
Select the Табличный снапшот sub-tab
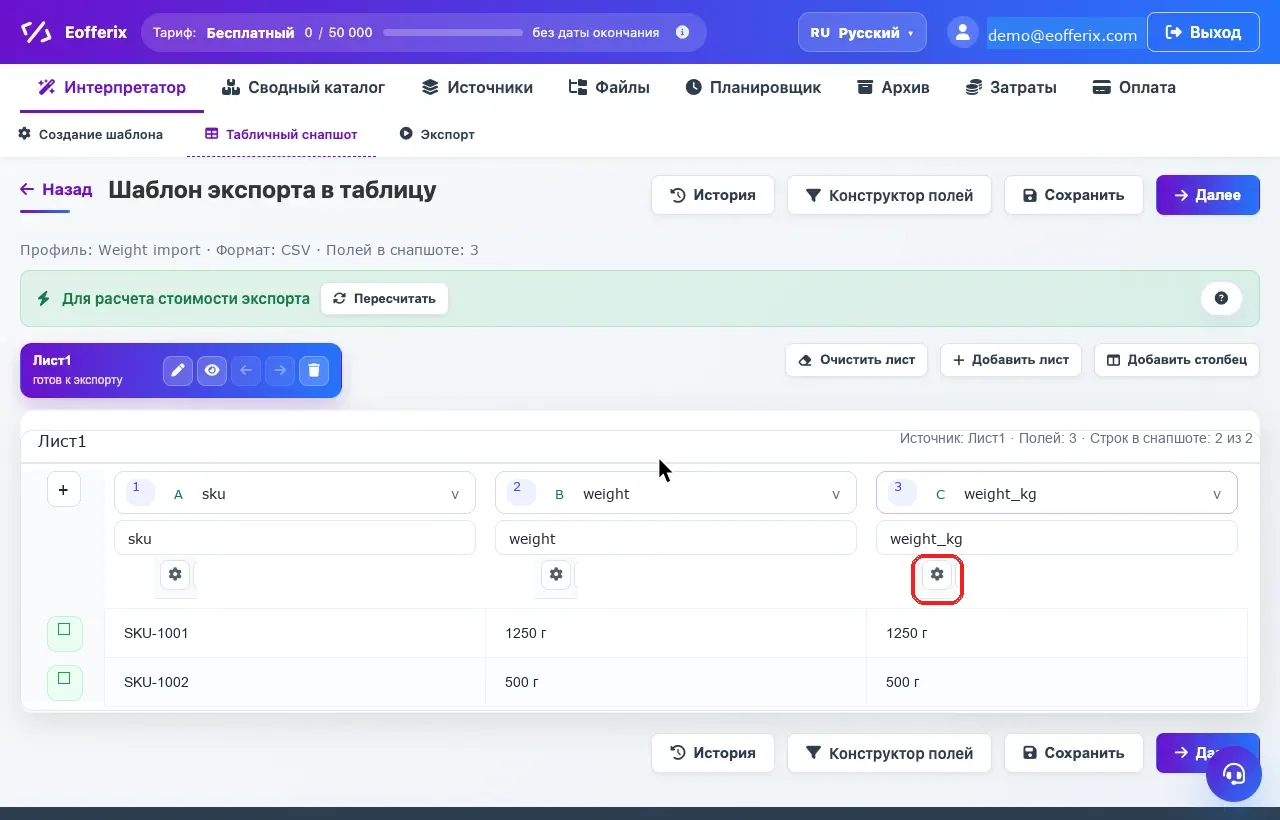coord(281,134)
